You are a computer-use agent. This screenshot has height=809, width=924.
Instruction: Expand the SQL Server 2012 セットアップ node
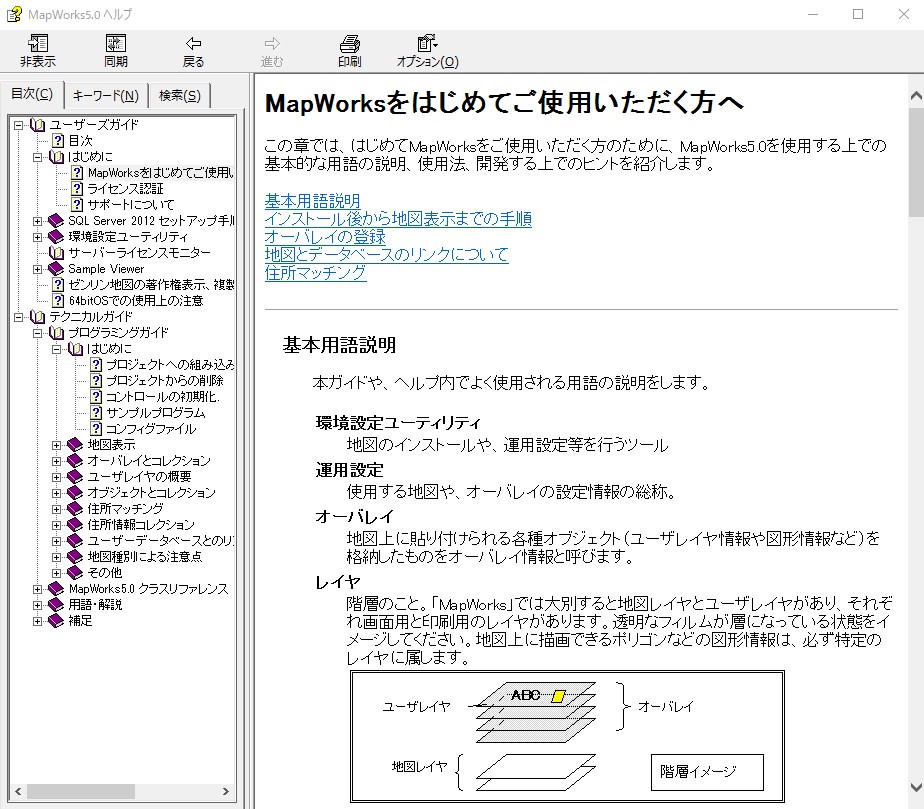coord(38,221)
